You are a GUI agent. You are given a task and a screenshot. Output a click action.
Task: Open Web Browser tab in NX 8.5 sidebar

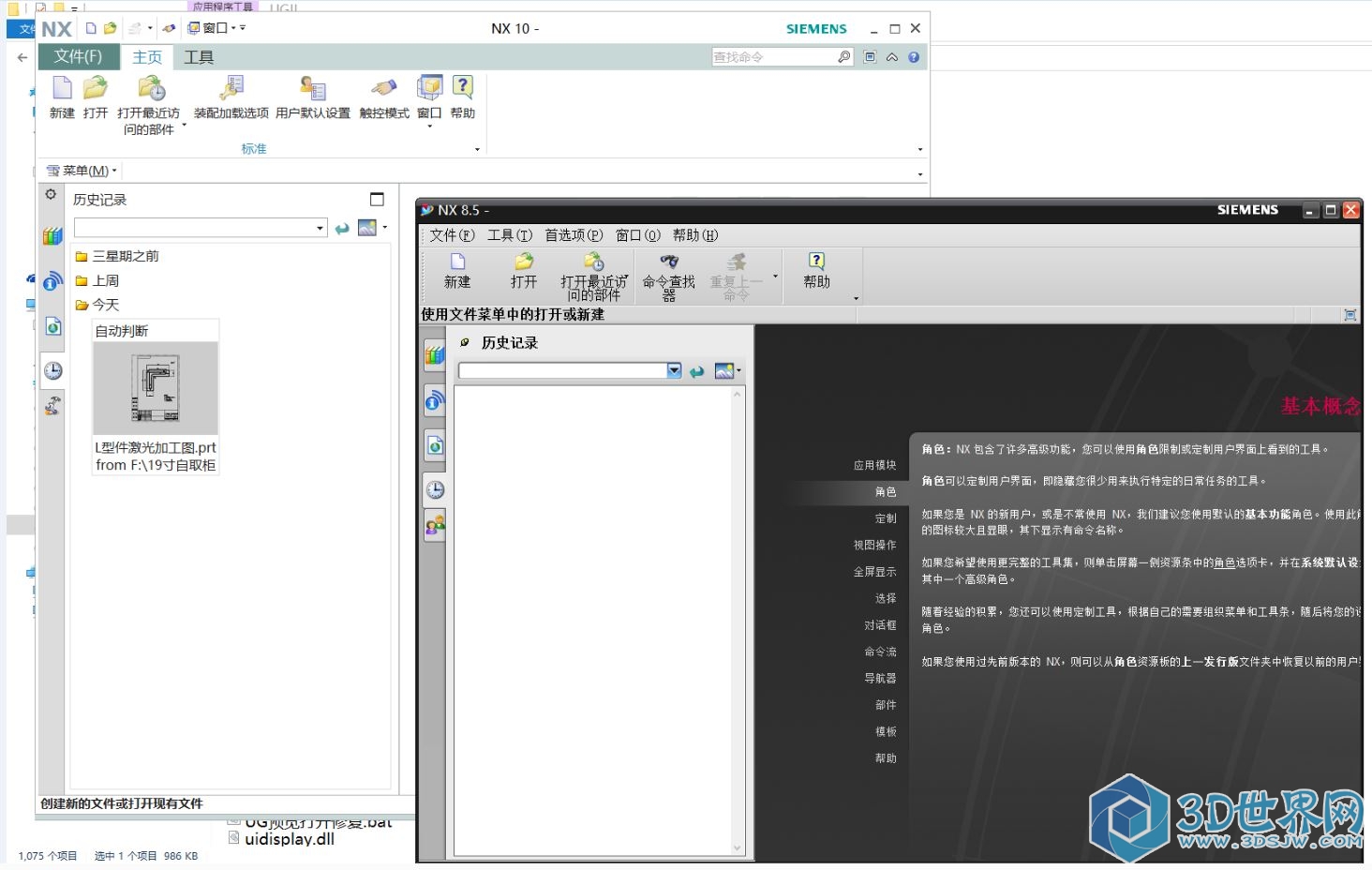pyautogui.click(x=435, y=445)
